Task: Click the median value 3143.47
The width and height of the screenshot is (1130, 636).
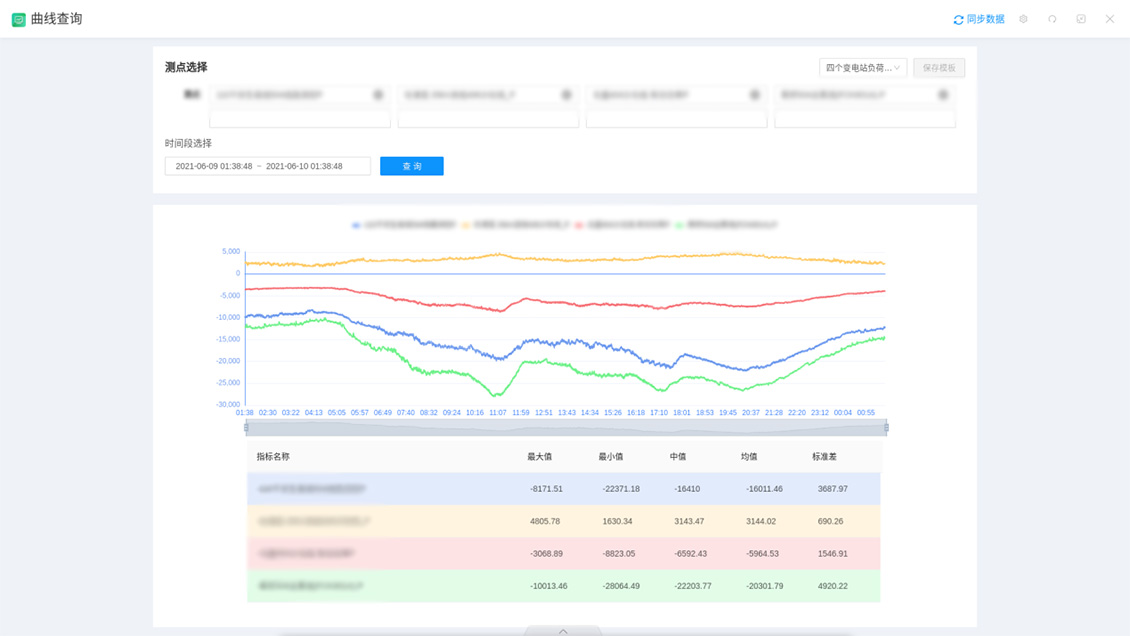Action: point(689,521)
